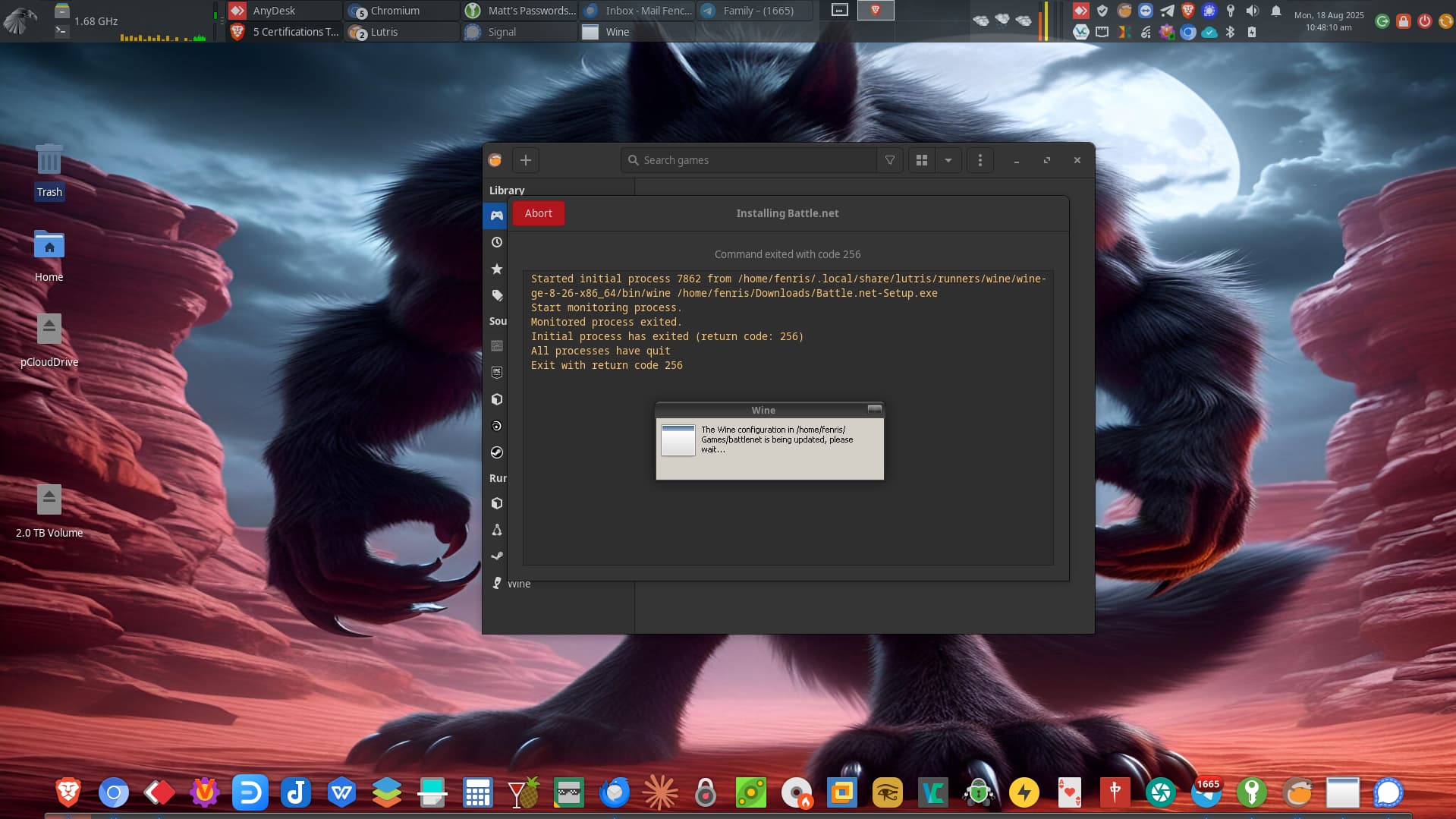Viewport: 1456px width, 819px height.
Task: Launch Thunderbird from the dock
Action: pyautogui.click(x=615, y=793)
